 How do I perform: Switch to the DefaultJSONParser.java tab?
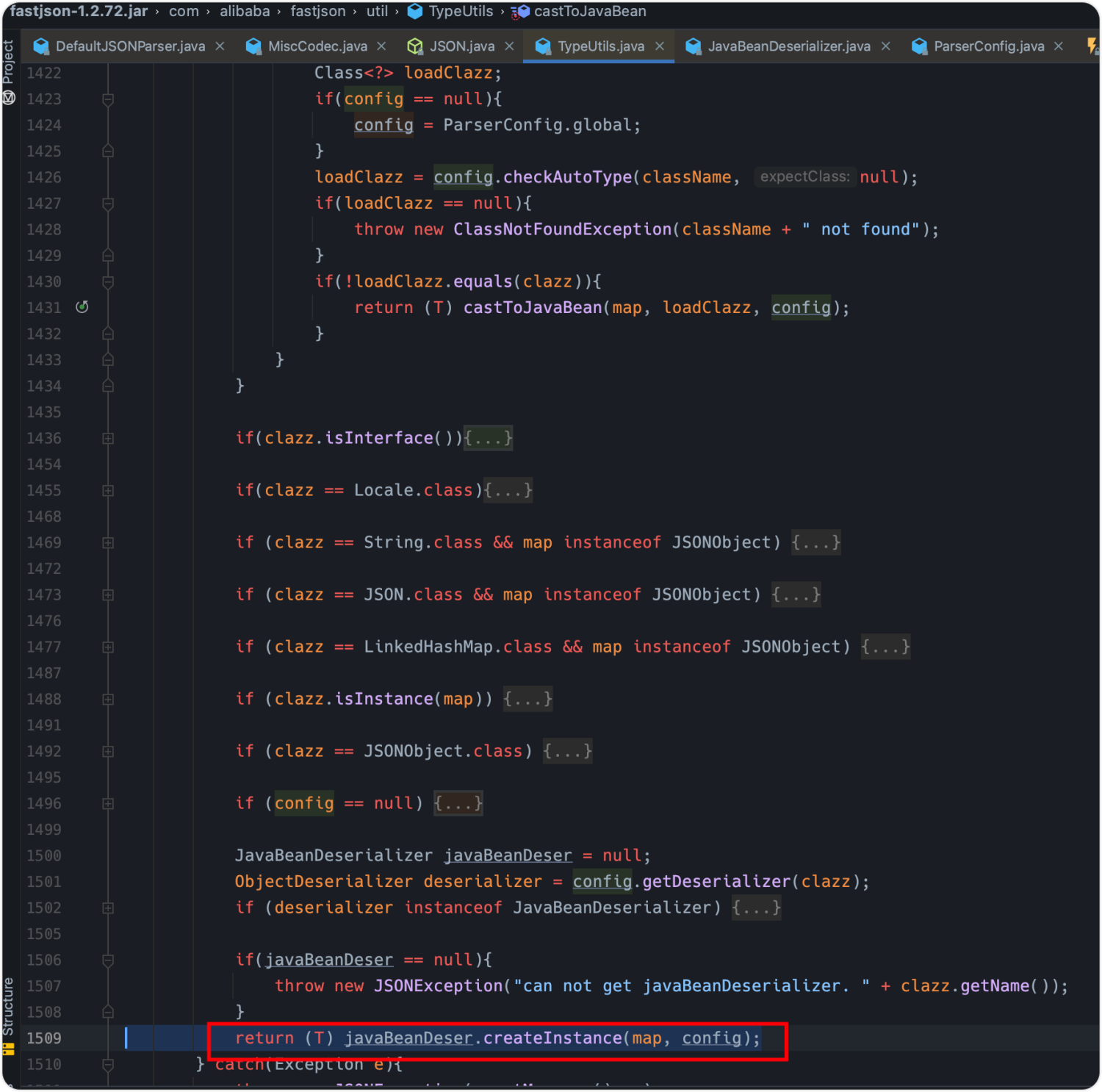click(x=130, y=46)
